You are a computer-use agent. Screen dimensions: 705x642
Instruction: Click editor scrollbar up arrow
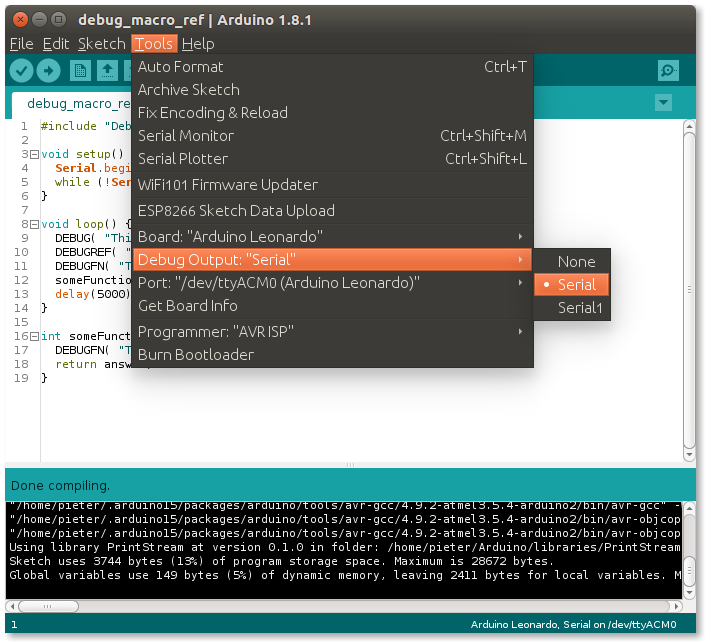pyautogui.click(x=689, y=126)
